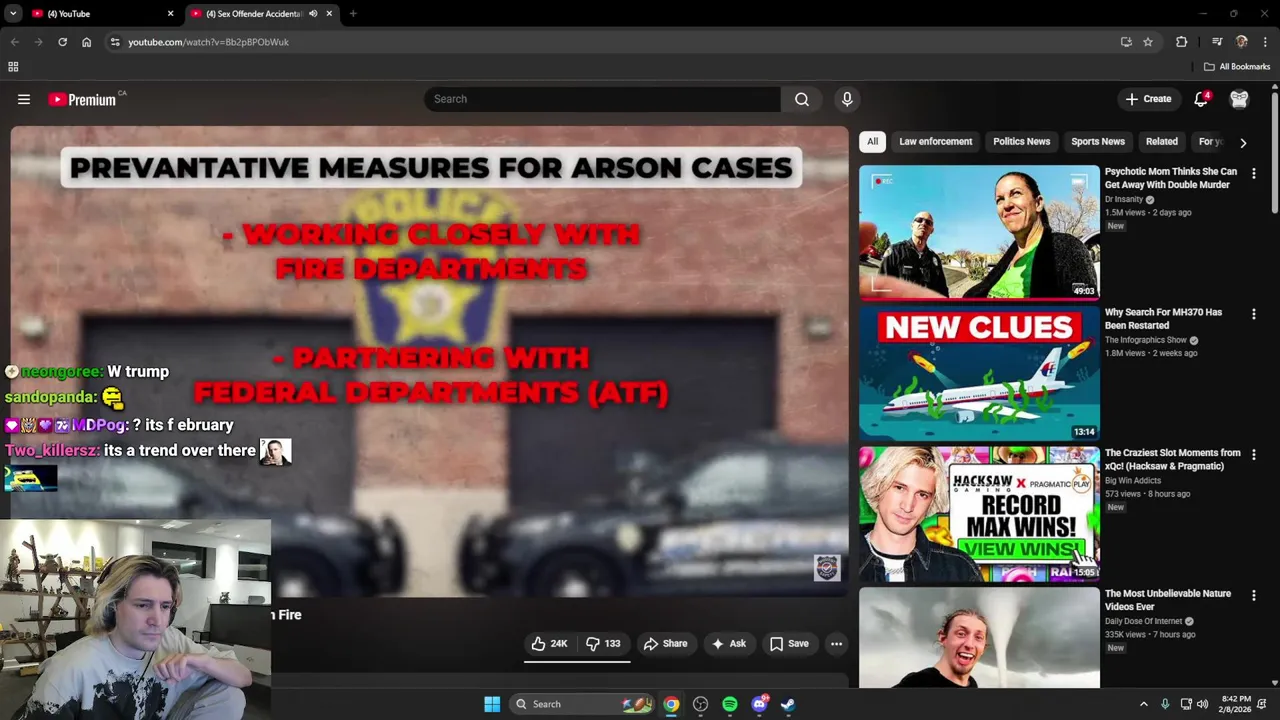Open media controls icon in toolbar
Screen dimensions: 1280x720
pyautogui.click(x=1217, y=42)
